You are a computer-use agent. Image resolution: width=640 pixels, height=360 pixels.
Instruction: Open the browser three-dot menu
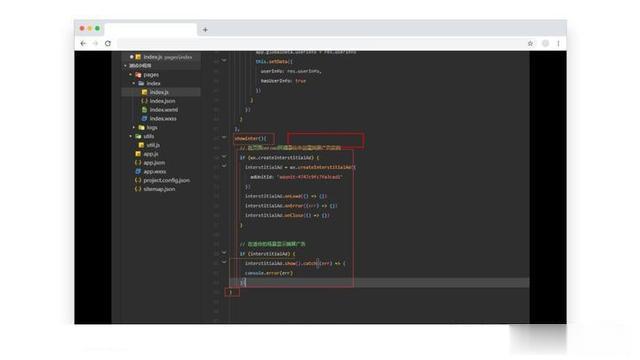coord(558,43)
